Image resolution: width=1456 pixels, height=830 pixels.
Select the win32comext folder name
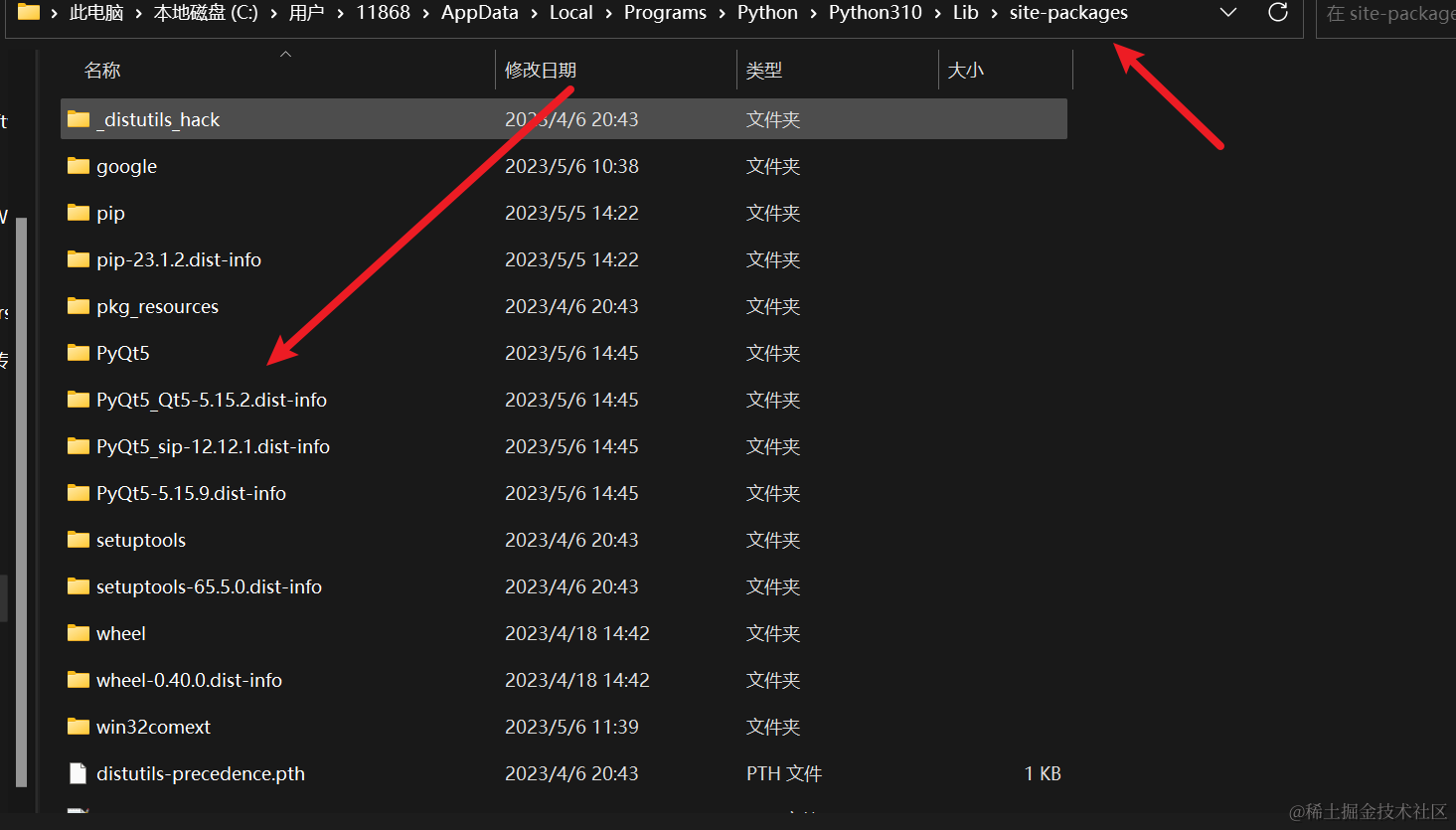coord(153,727)
